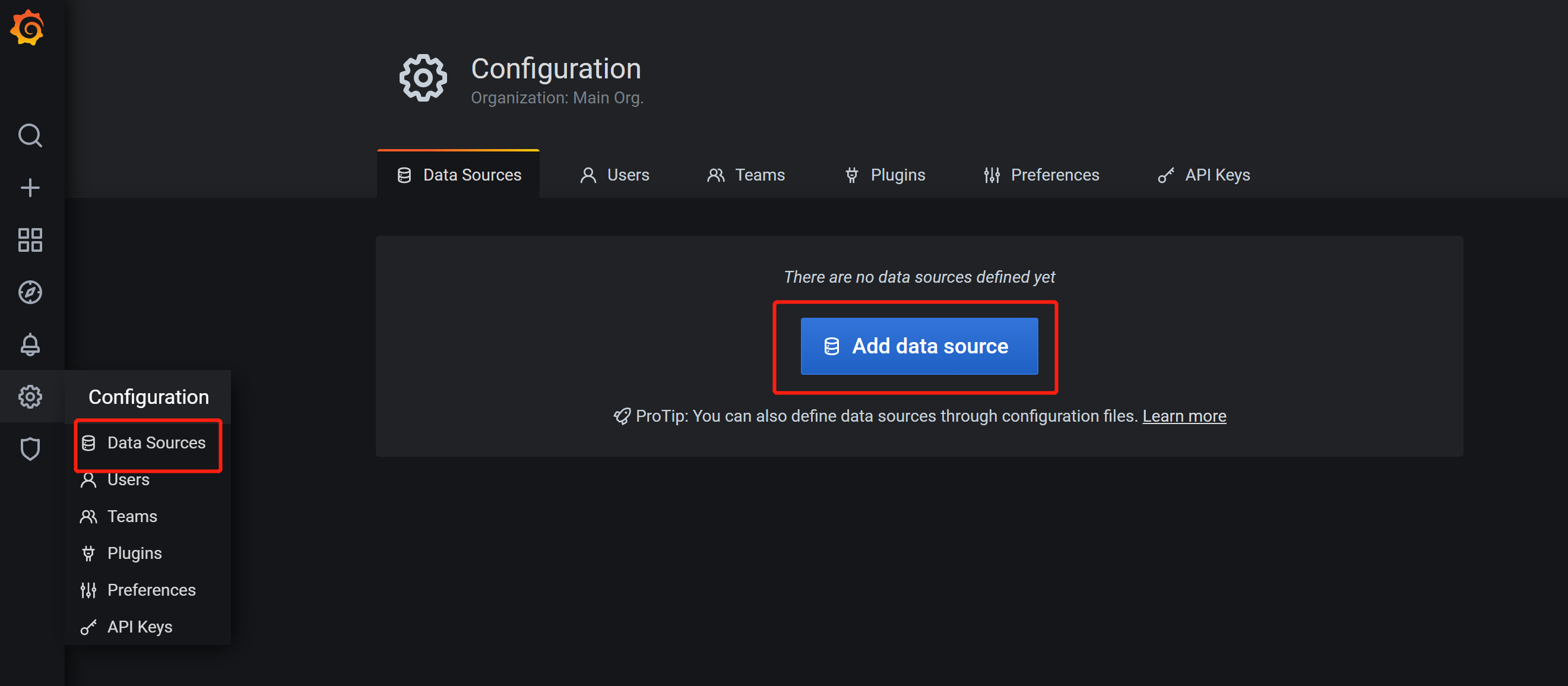
Task: Open the search icon in sidebar
Action: 30,135
